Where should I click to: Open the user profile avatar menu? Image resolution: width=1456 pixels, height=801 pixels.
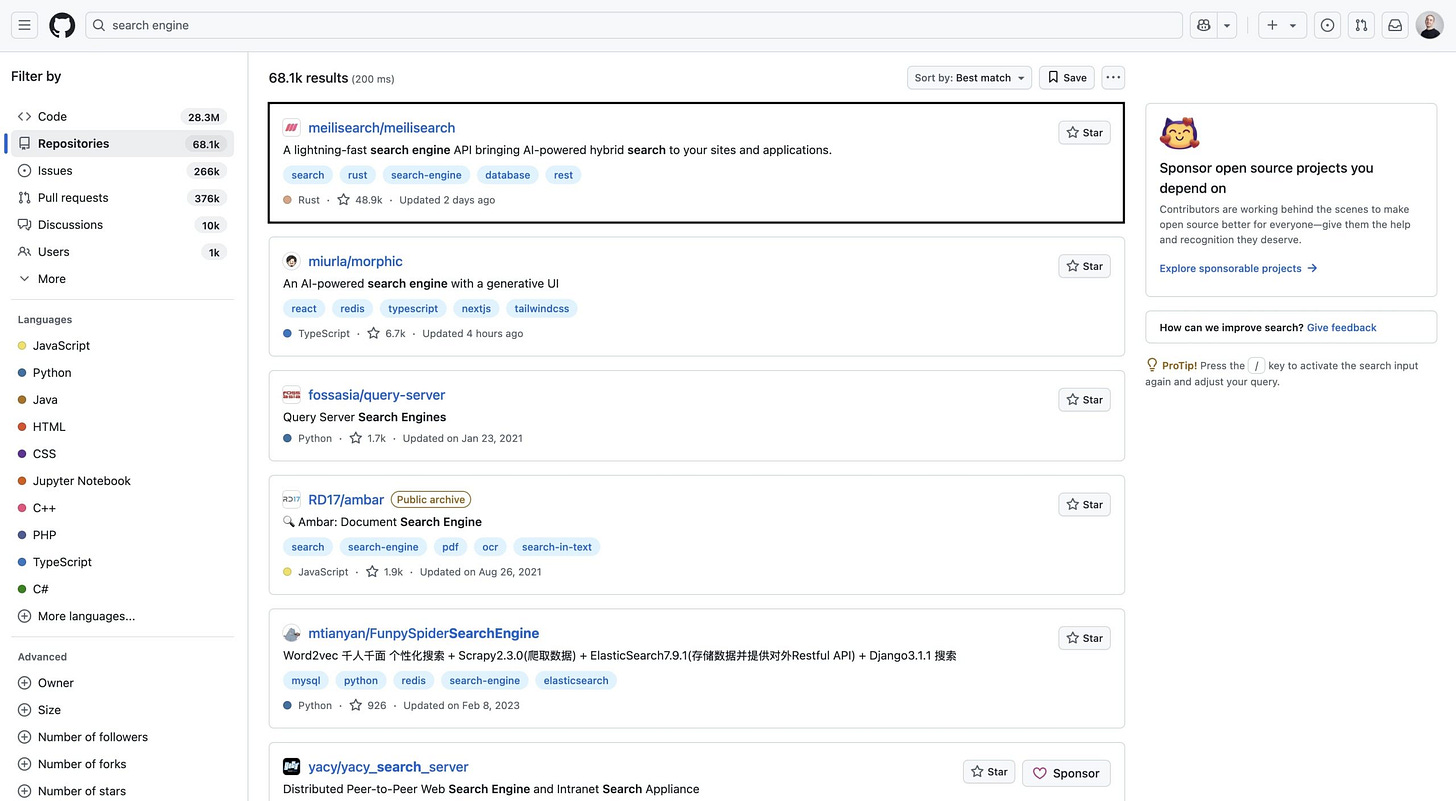pyautogui.click(x=1429, y=25)
